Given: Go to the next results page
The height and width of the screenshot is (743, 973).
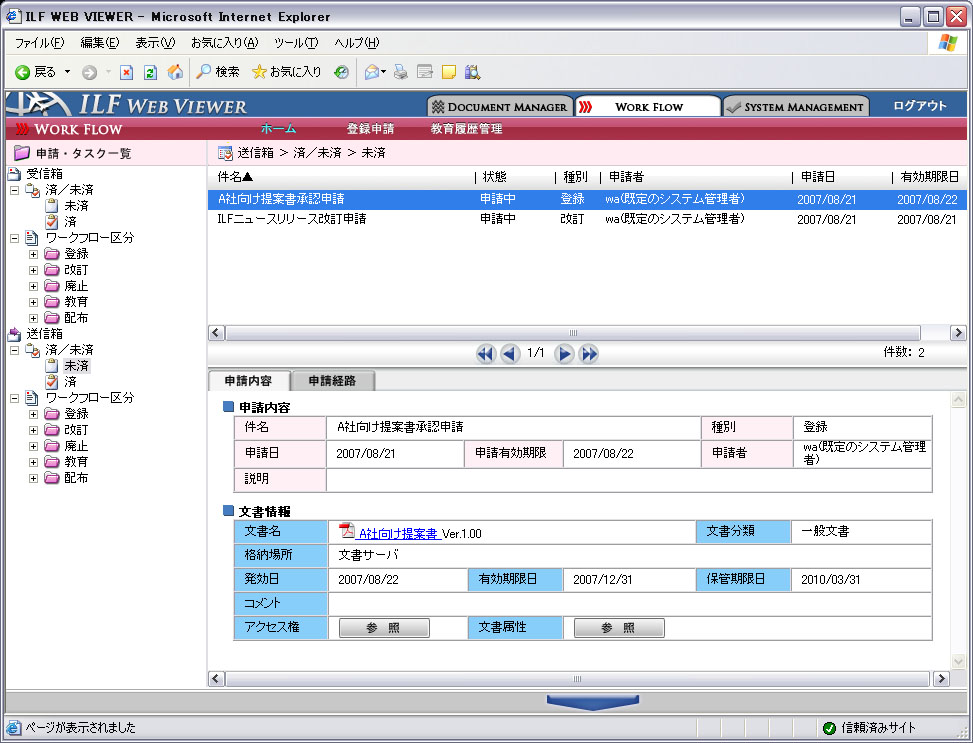Looking at the screenshot, I should (x=563, y=354).
